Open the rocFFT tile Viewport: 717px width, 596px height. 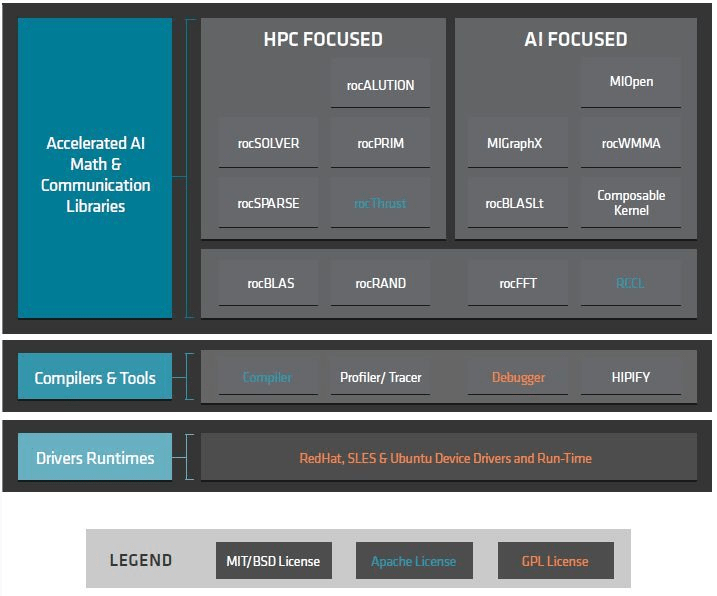(518, 283)
